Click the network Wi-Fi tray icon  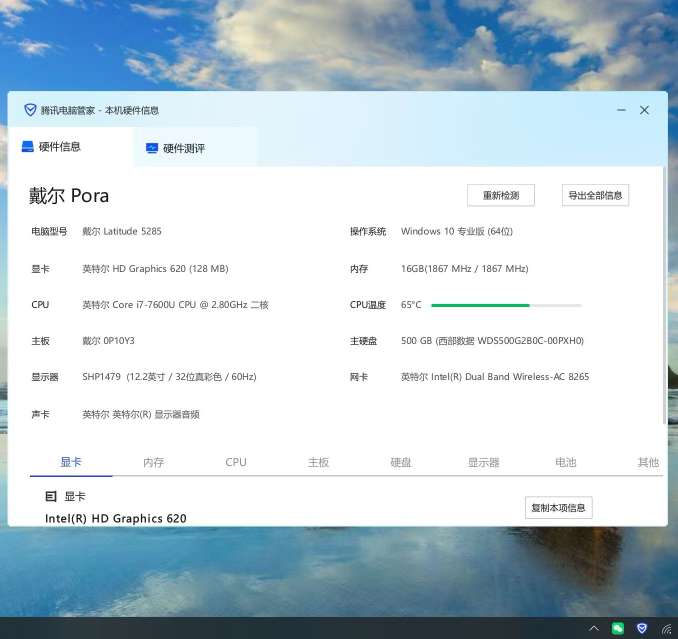pyautogui.click(x=666, y=628)
